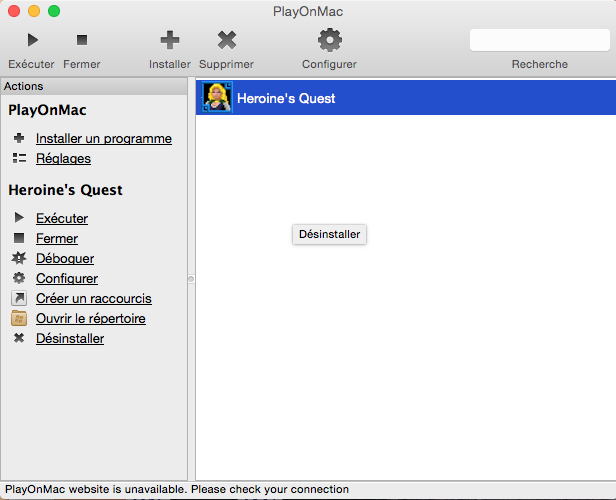Viewport: 616px width, 500px height.
Task: Click the Supprimer label in toolbar
Action: tap(226, 64)
